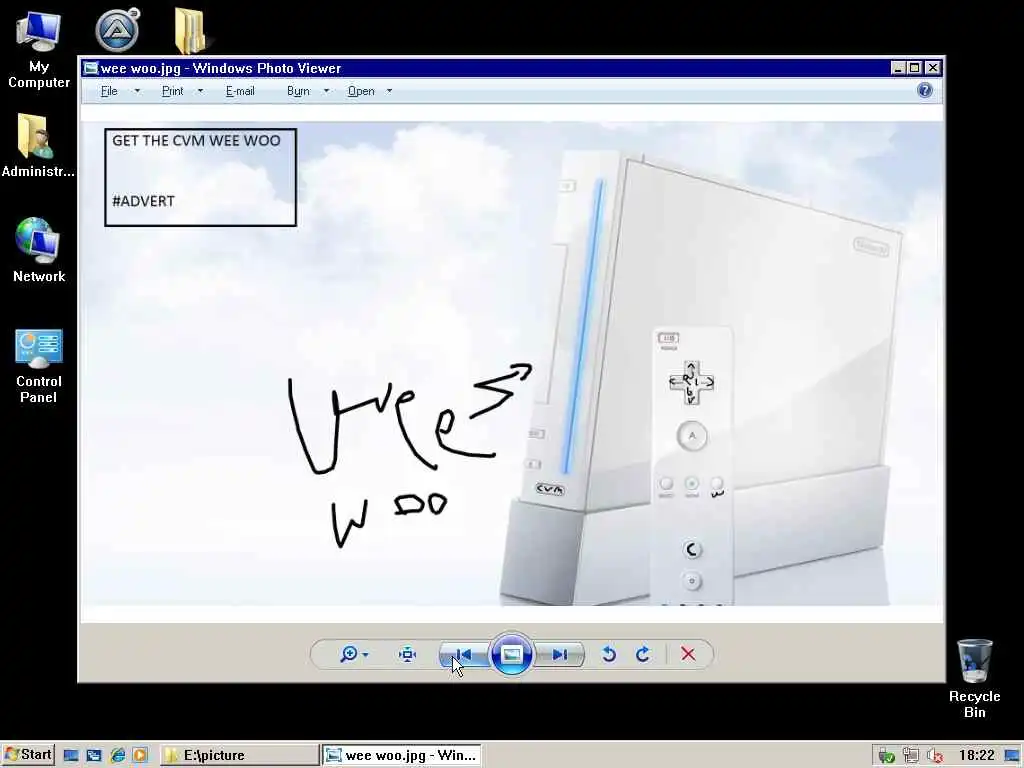The image size is (1024, 768).
Task: Delete the picture with red X
Action: 688,654
